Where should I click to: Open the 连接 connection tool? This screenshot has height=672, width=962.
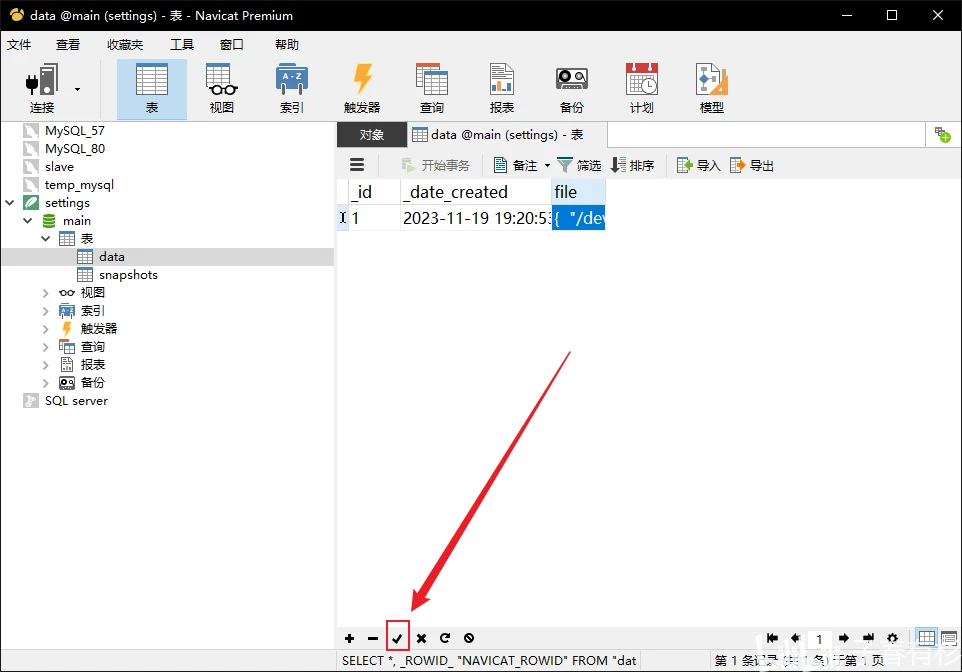[x=42, y=88]
